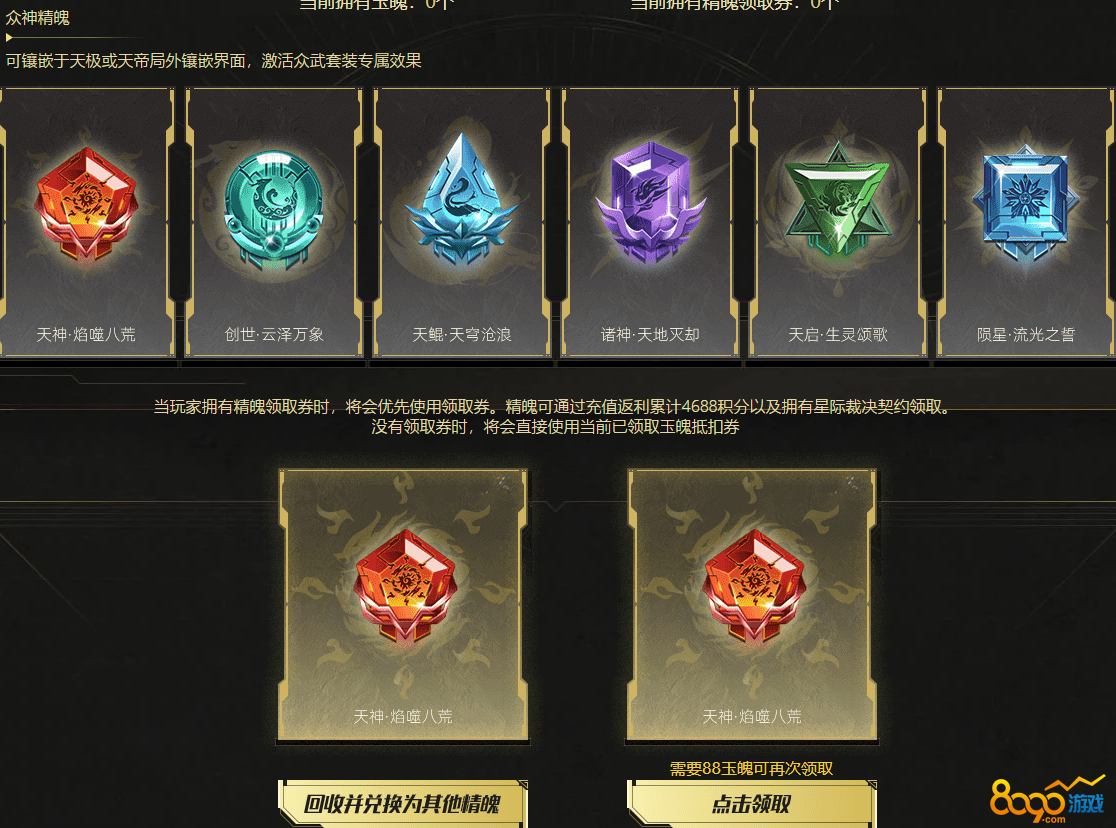Viewport: 1116px width, 828px height.
Task: Click 需要88玉魄可再次领取 notice text
Action: [x=752, y=768]
